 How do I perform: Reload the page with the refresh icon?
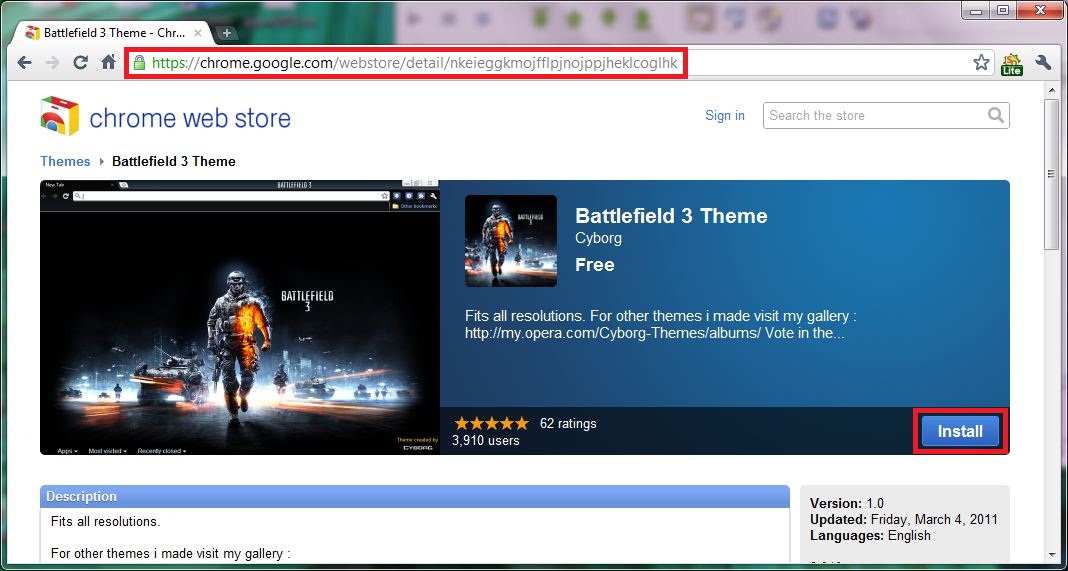coord(80,63)
